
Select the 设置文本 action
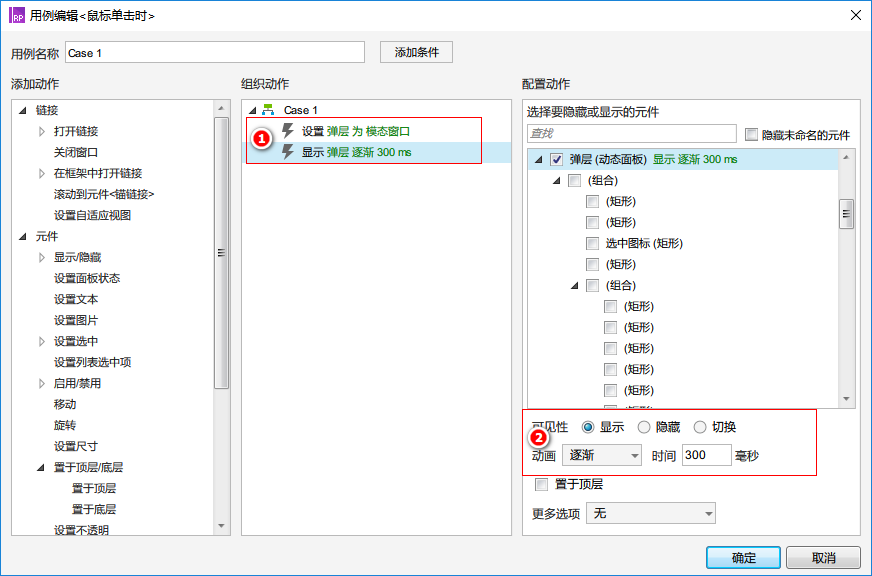[76, 299]
